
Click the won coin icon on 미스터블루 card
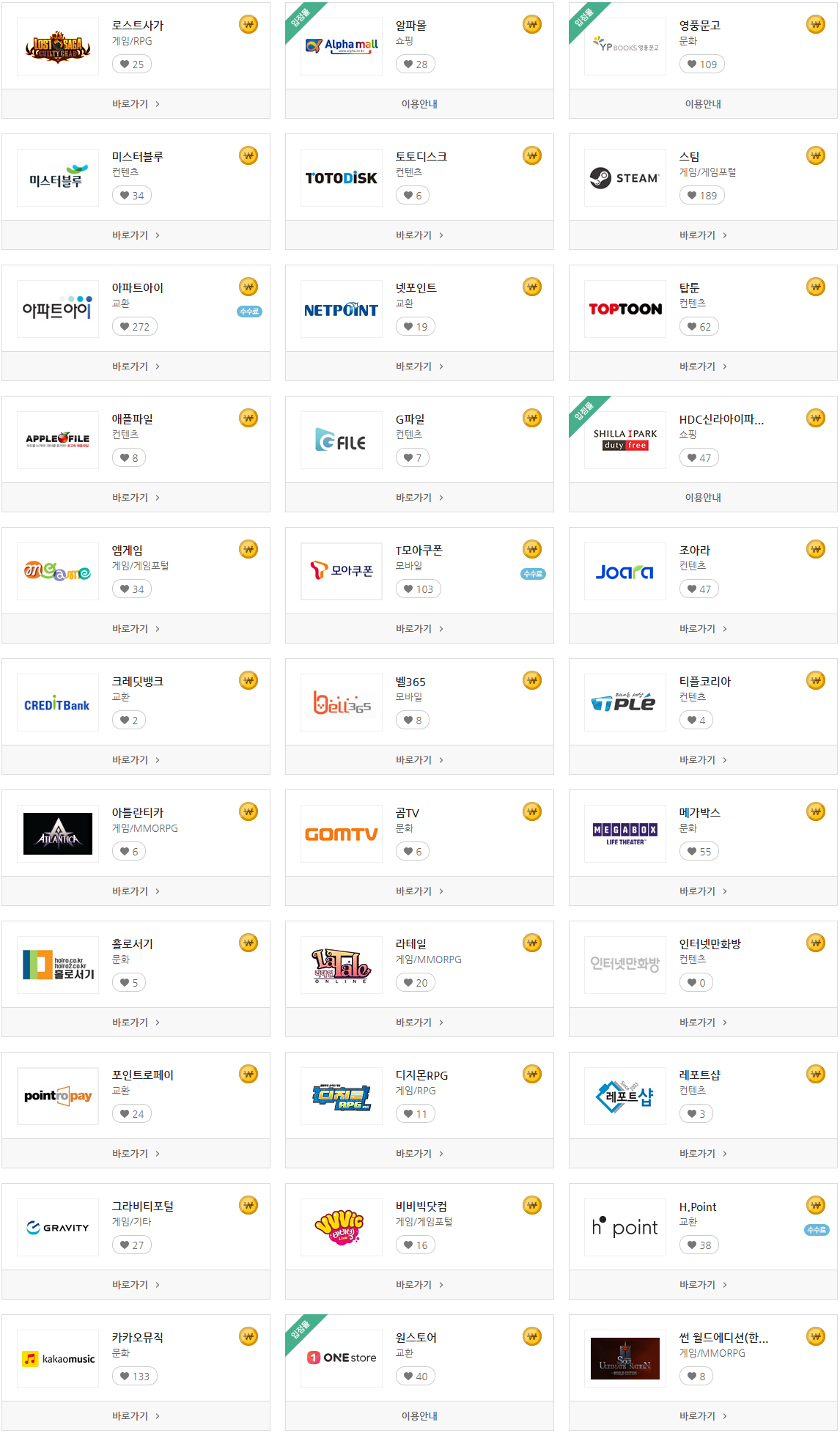click(x=248, y=156)
